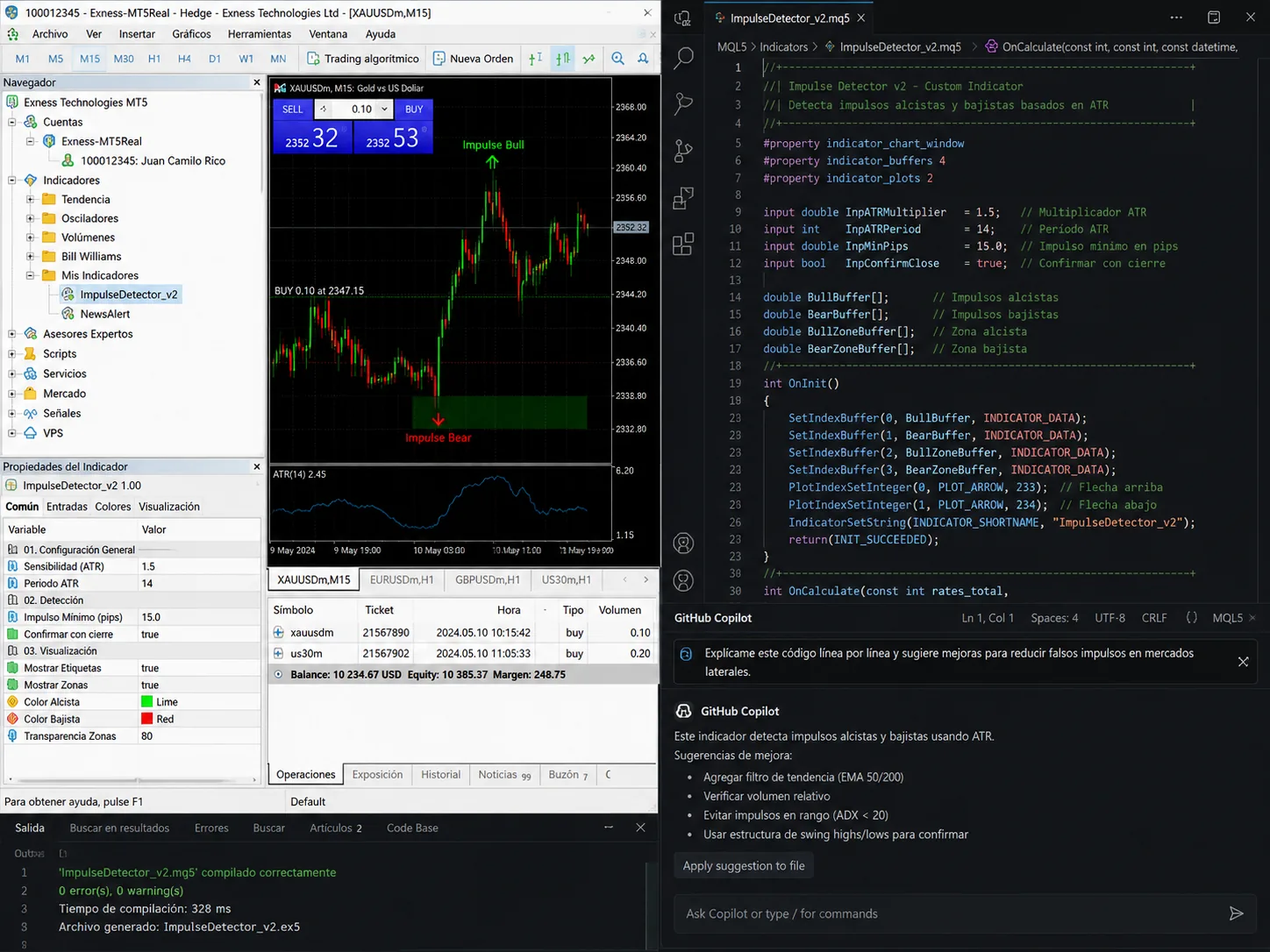Image resolution: width=1270 pixels, height=952 pixels.
Task: Expand the Asesores Expertos node
Action: coord(12,334)
